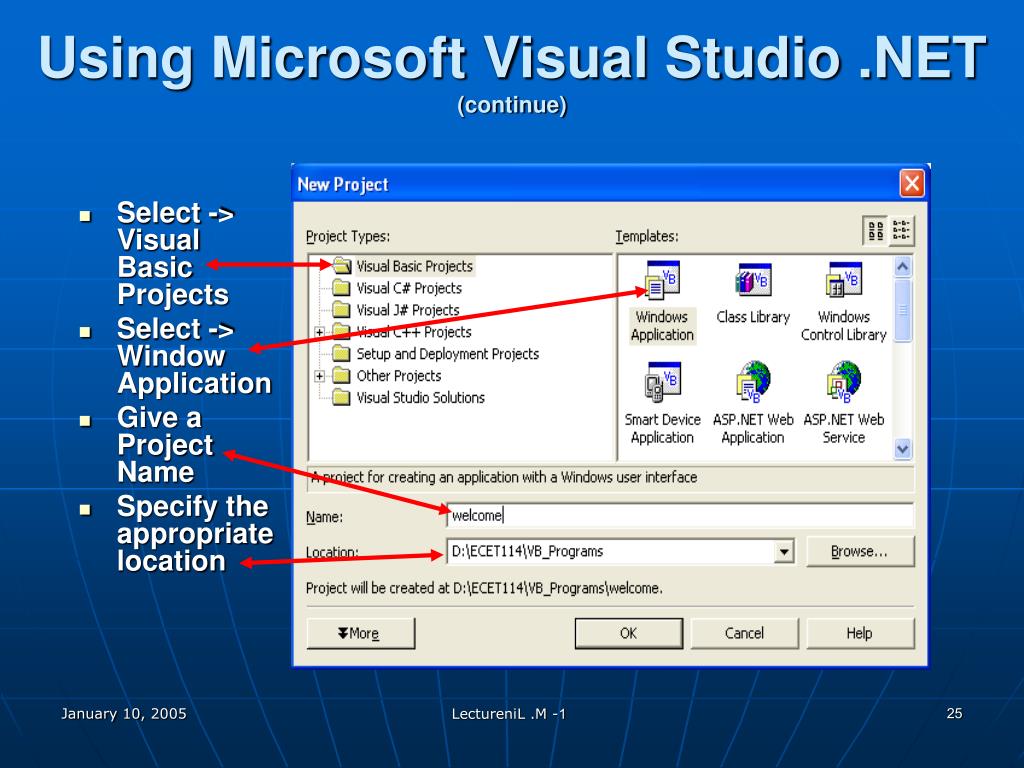1024x768 pixels.
Task: Open Help for New Project dialog
Action: pos(860,633)
